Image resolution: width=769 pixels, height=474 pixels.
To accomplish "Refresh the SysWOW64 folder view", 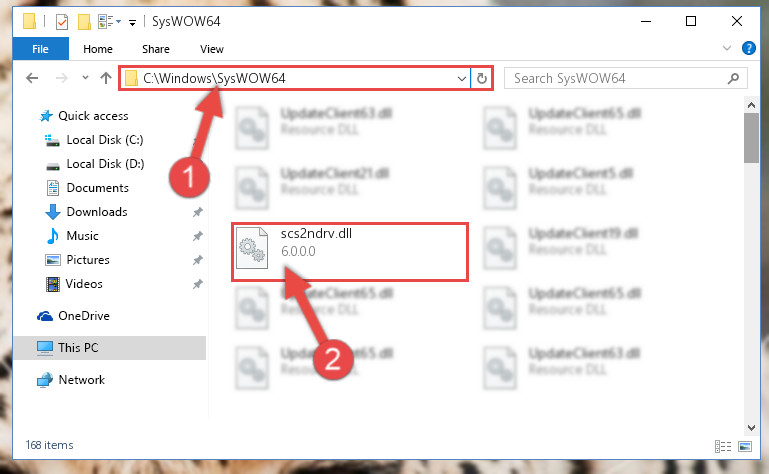I will pyautogui.click(x=482, y=79).
